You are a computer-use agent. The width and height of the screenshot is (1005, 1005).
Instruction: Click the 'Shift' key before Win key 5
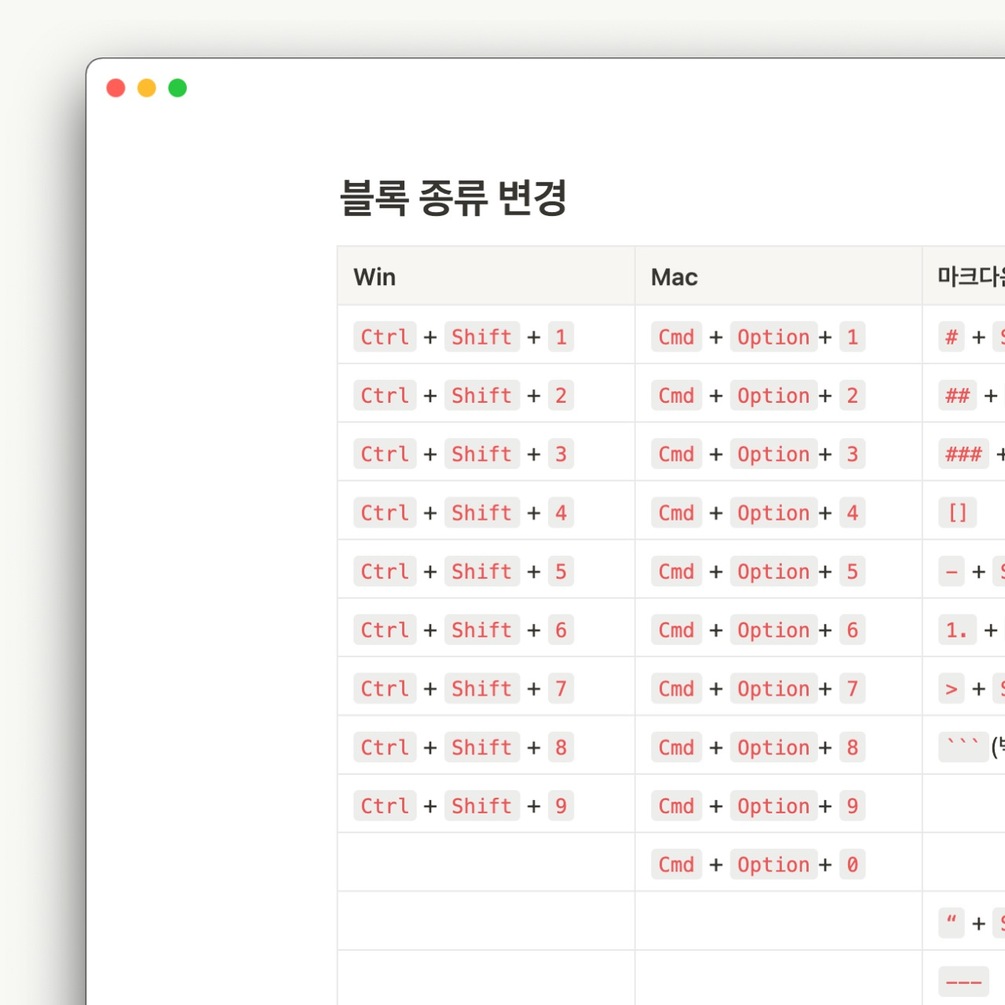481,571
